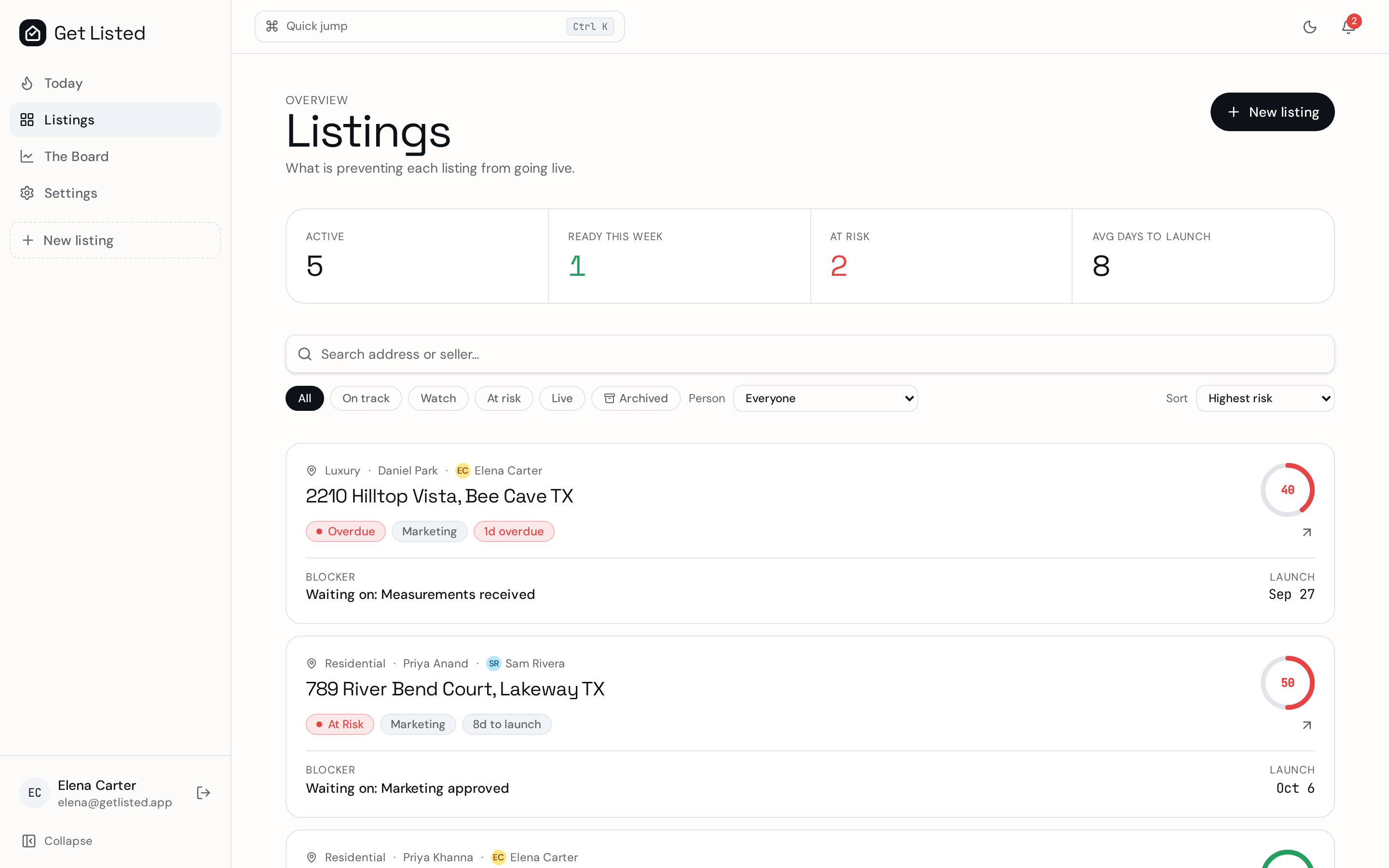The width and height of the screenshot is (1389, 868).
Task: Click EC avatar in sidebar user profile
Action: [34, 793]
